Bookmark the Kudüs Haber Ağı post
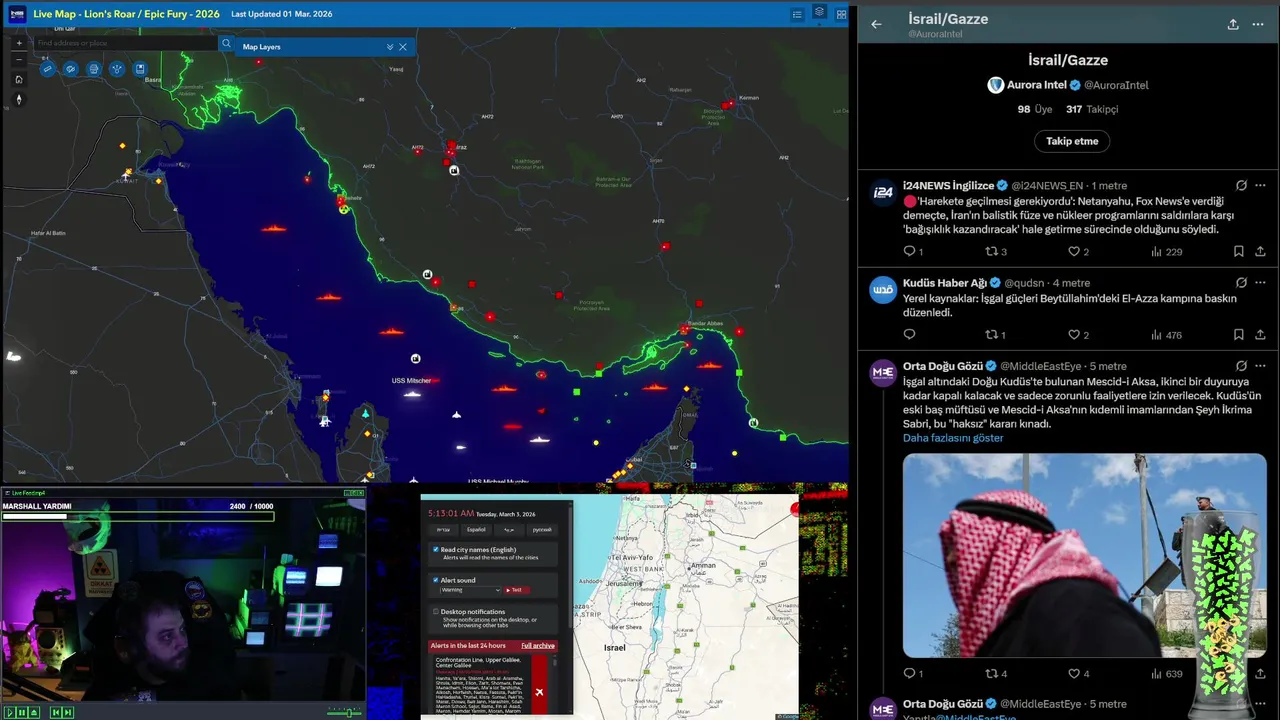The image size is (1280, 720). [1238, 335]
